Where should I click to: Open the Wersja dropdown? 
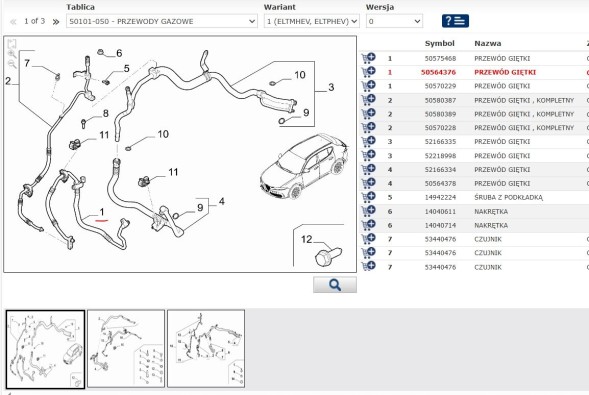(x=394, y=21)
